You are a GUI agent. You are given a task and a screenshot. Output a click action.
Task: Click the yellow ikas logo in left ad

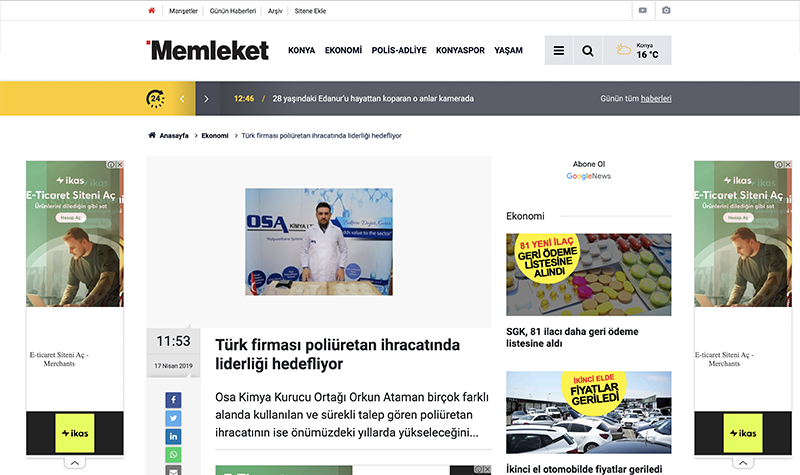point(75,433)
